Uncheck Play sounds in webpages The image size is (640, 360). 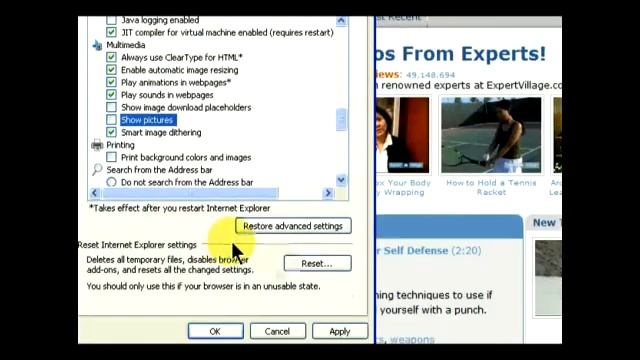pos(111,95)
